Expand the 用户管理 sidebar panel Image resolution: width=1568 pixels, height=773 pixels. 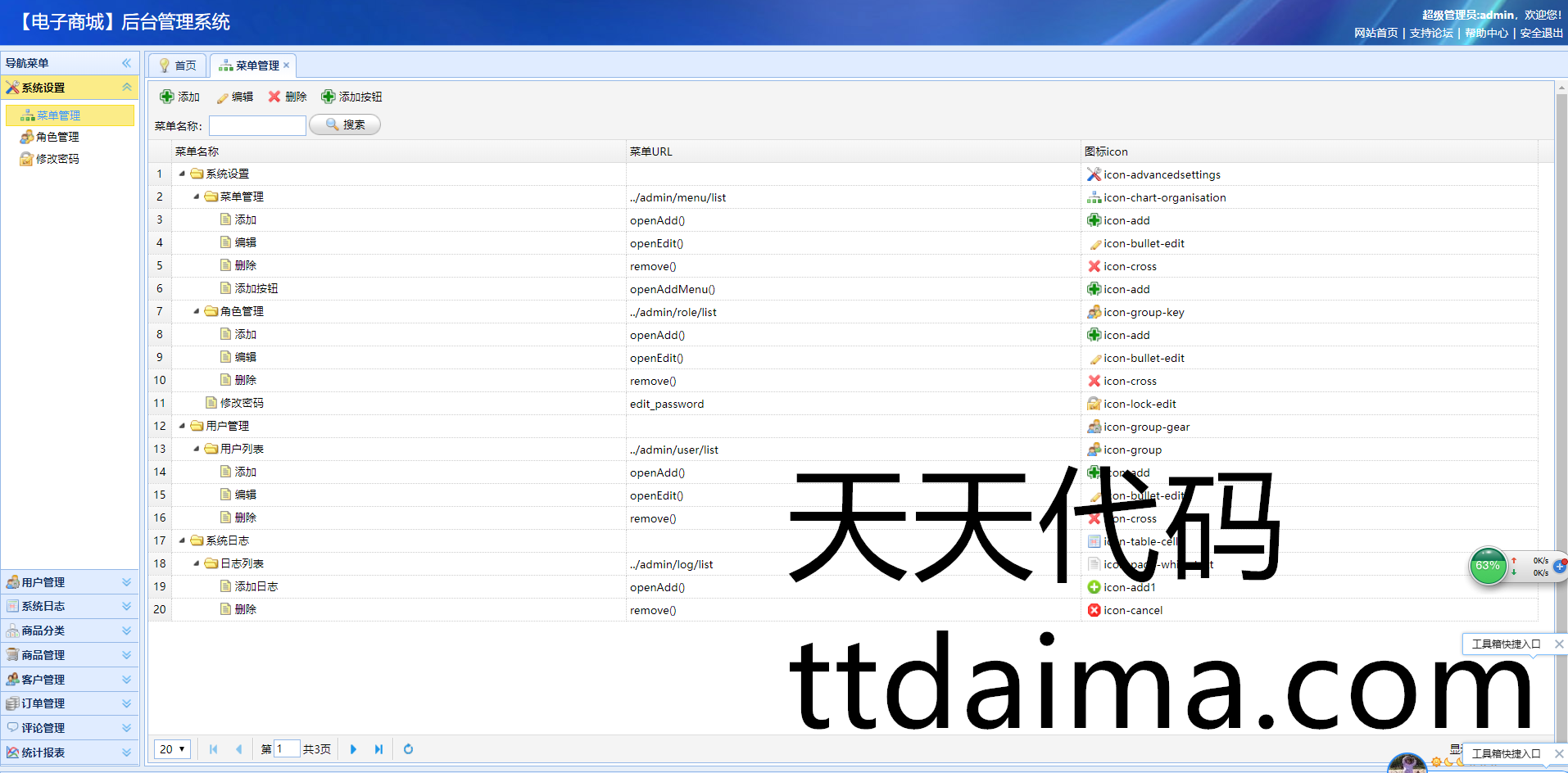pyautogui.click(x=126, y=582)
